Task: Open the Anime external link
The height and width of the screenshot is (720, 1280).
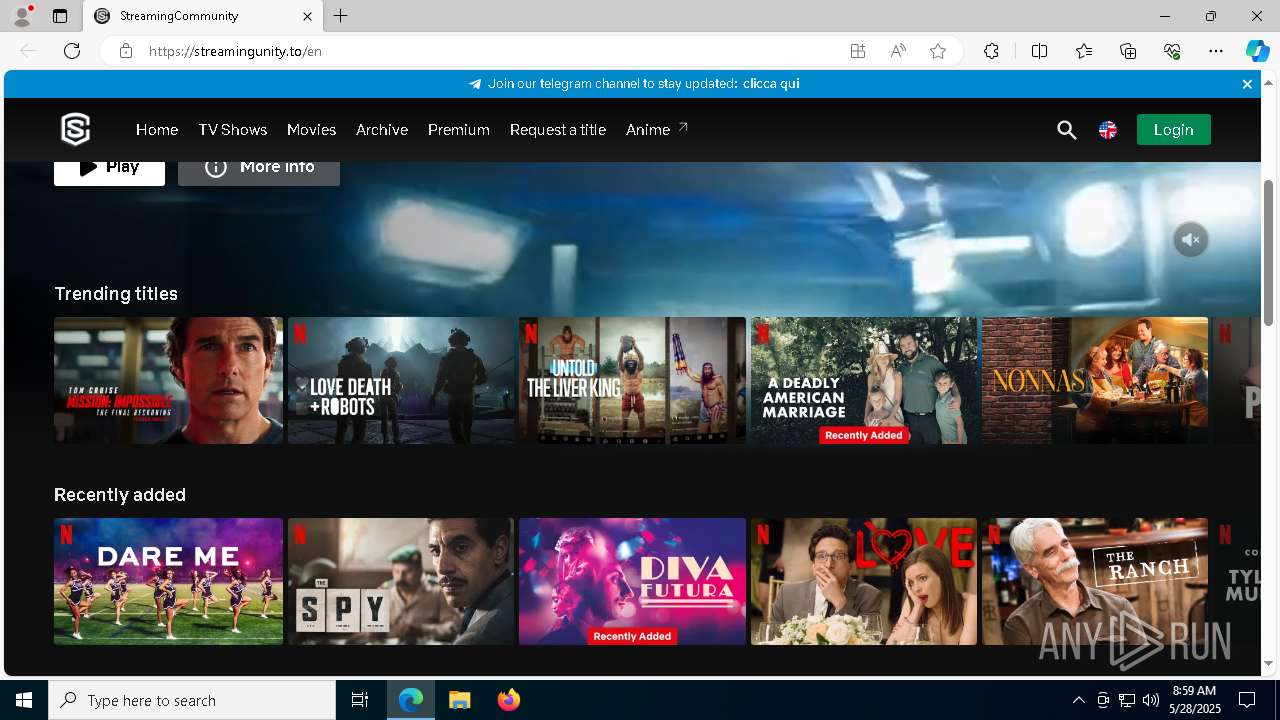Action: coord(657,130)
